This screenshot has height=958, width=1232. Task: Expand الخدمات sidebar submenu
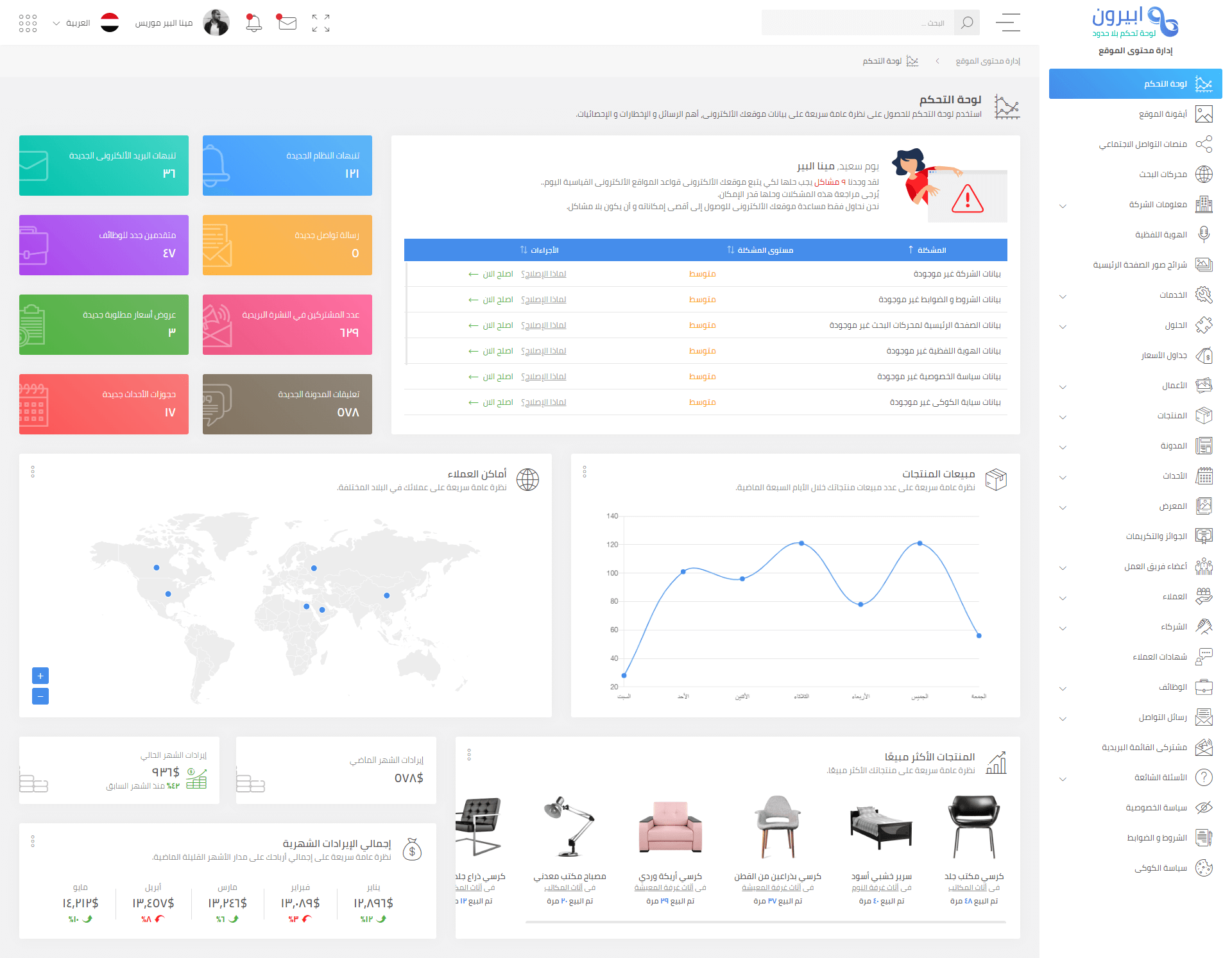tap(1063, 296)
